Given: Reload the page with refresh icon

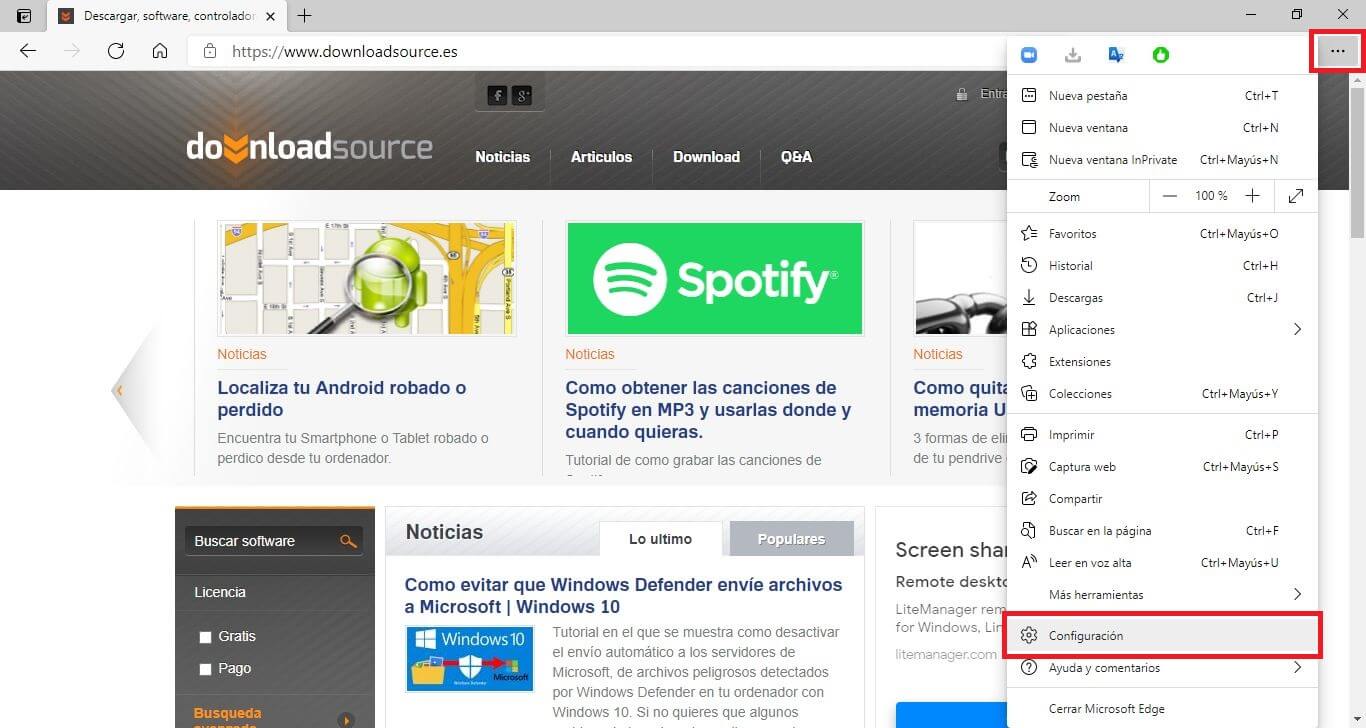Looking at the screenshot, I should tap(116, 51).
